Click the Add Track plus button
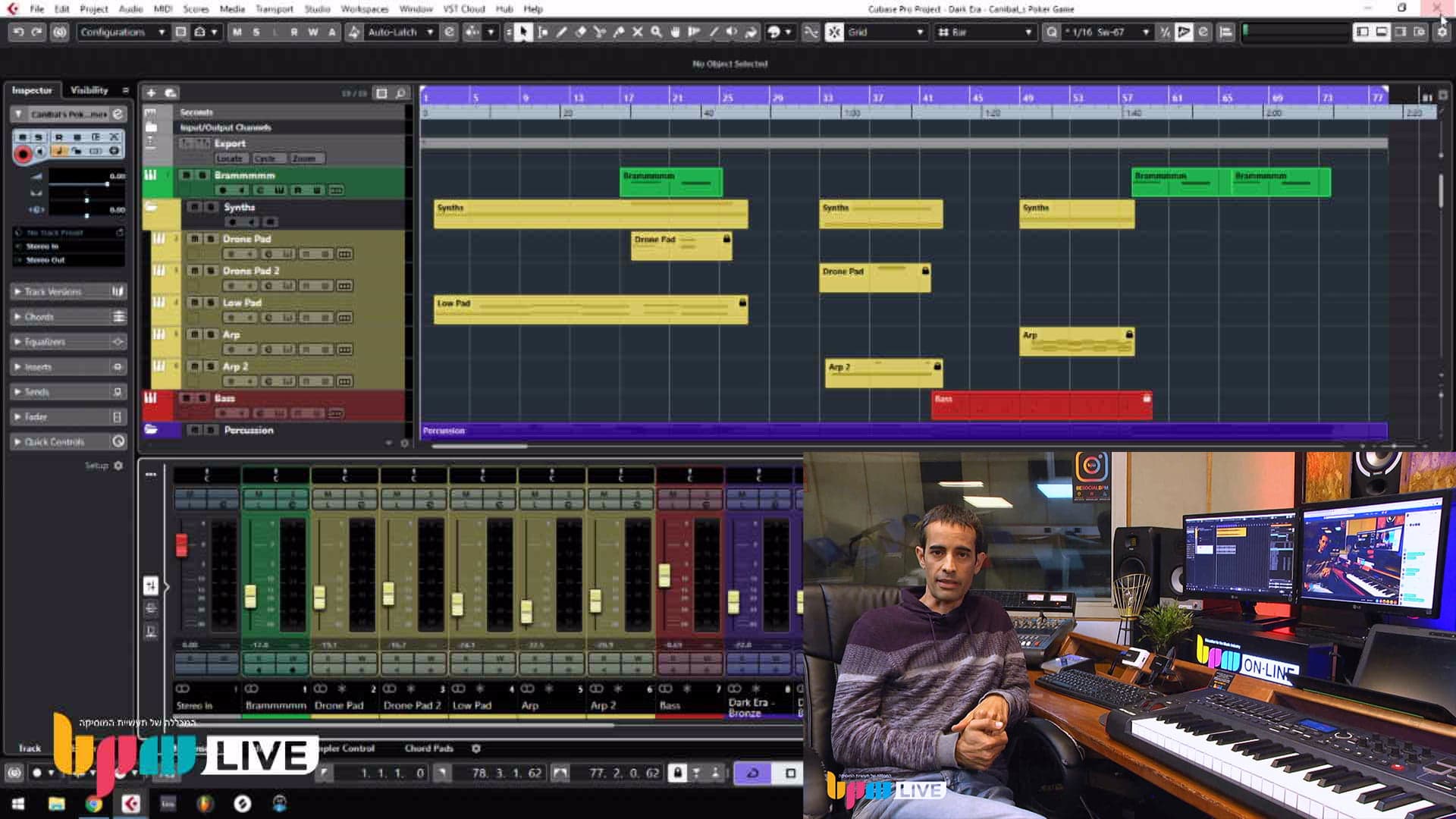Screen dimensions: 1456x819 tap(151, 93)
